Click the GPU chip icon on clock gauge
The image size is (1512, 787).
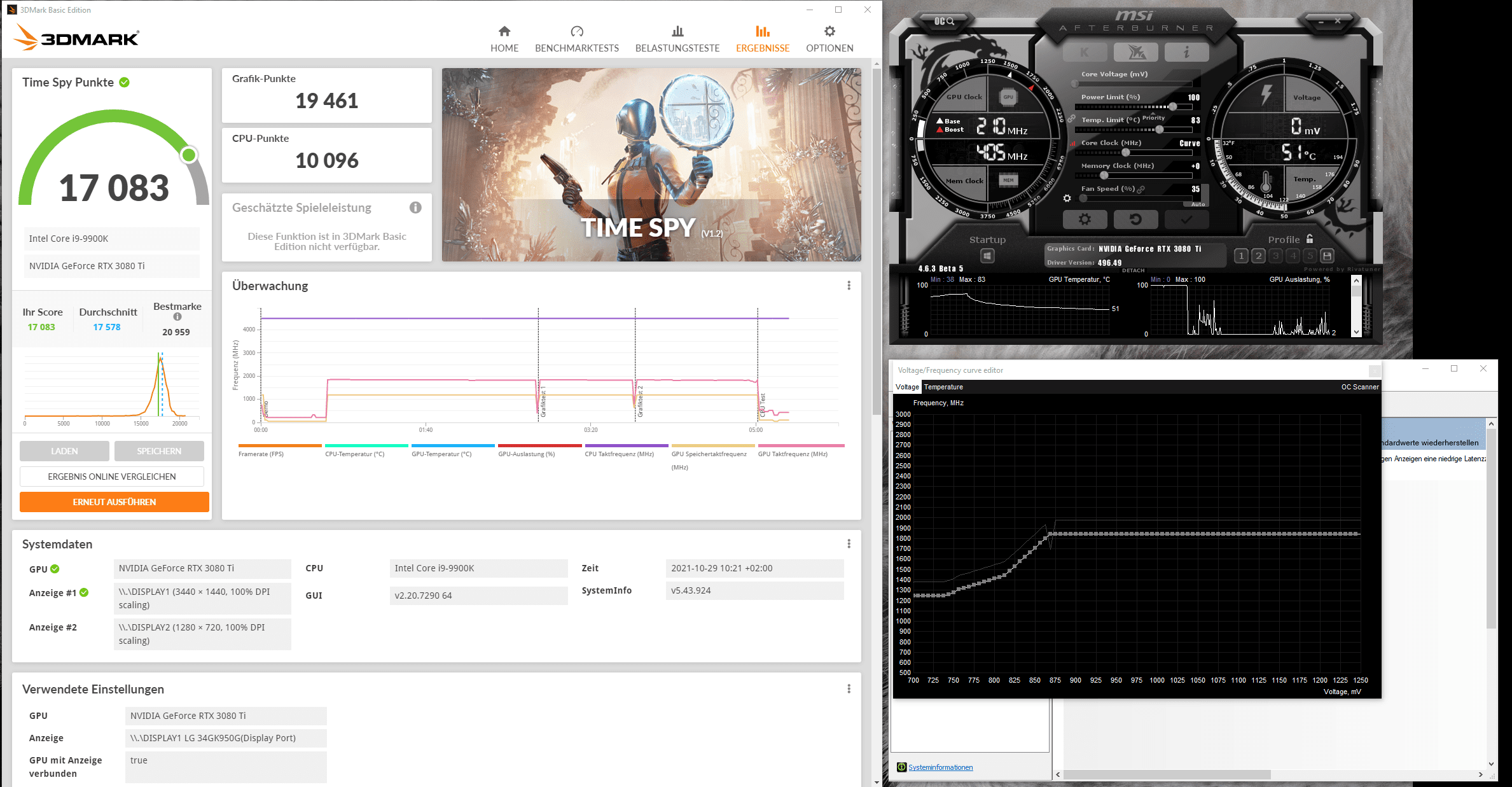(1008, 97)
